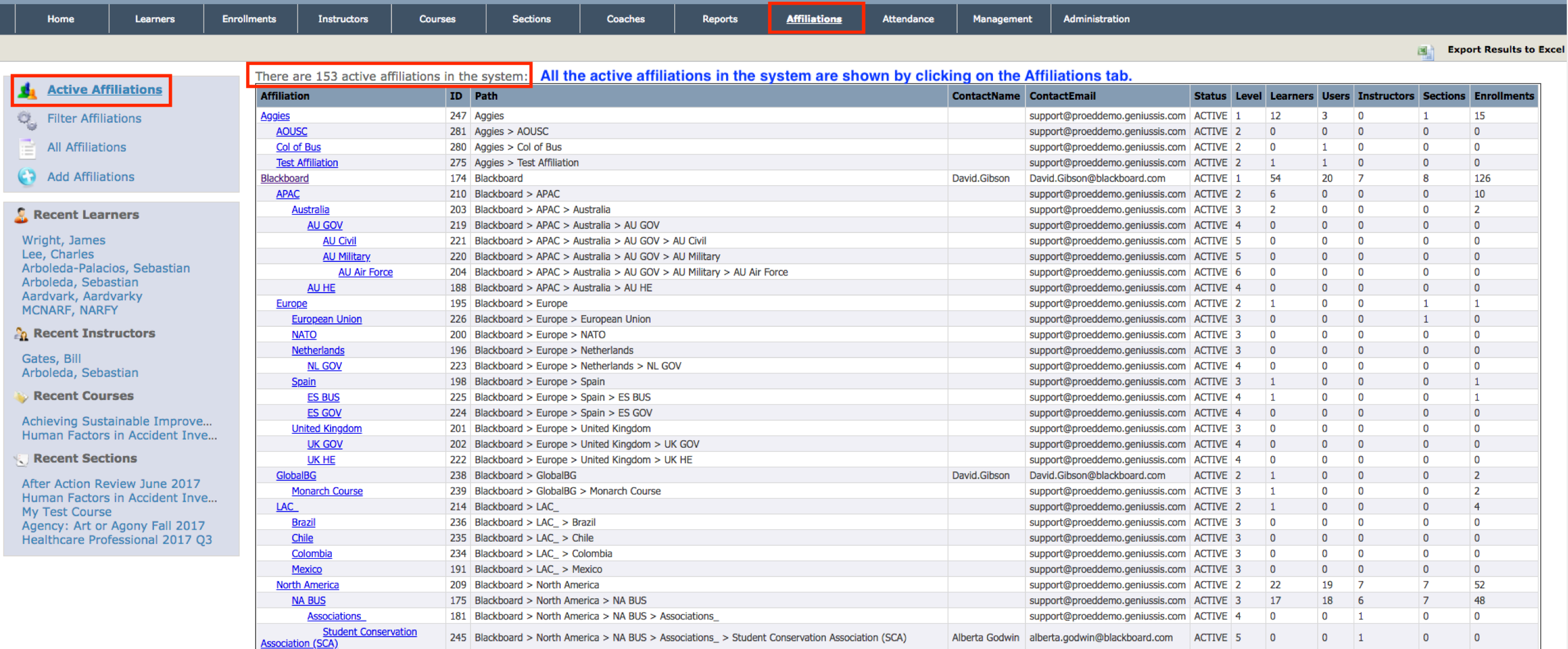
Task: Click the Add Affiliations plus icon
Action: 27,177
